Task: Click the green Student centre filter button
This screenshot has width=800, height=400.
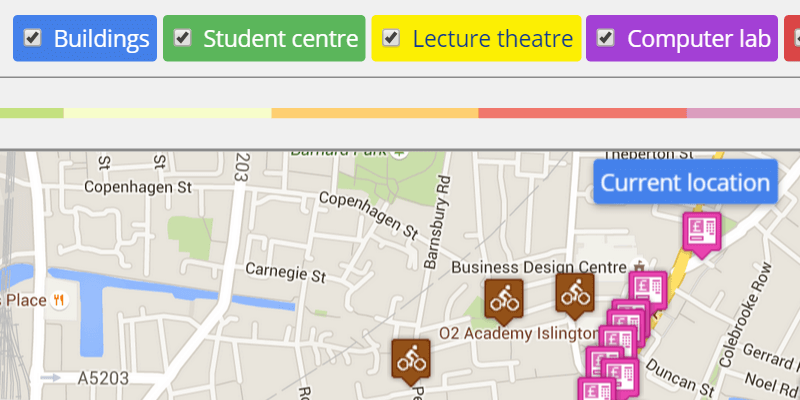Action: click(264, 38)
